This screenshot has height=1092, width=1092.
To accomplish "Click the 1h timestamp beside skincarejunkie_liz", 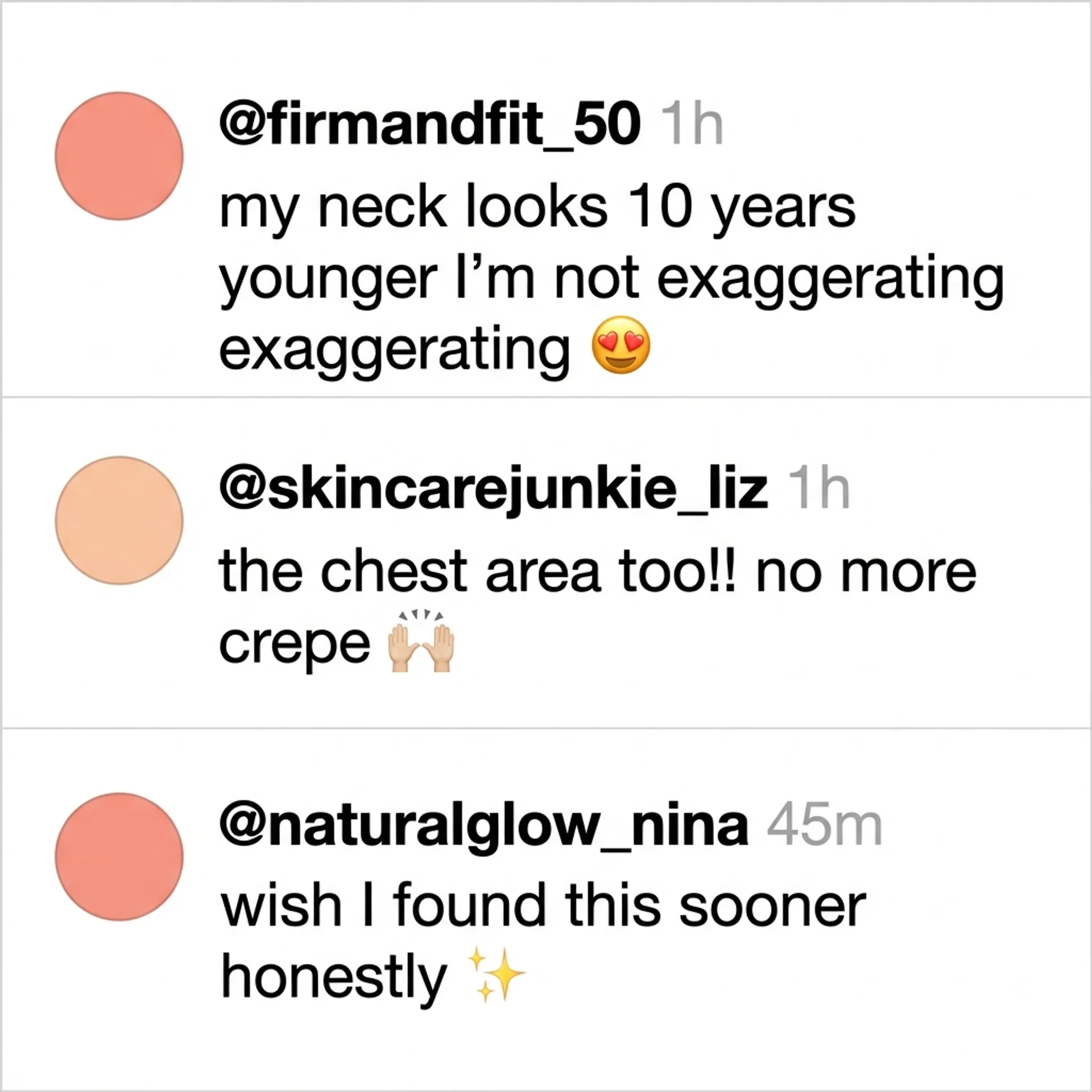I will (x=821, y=490).
